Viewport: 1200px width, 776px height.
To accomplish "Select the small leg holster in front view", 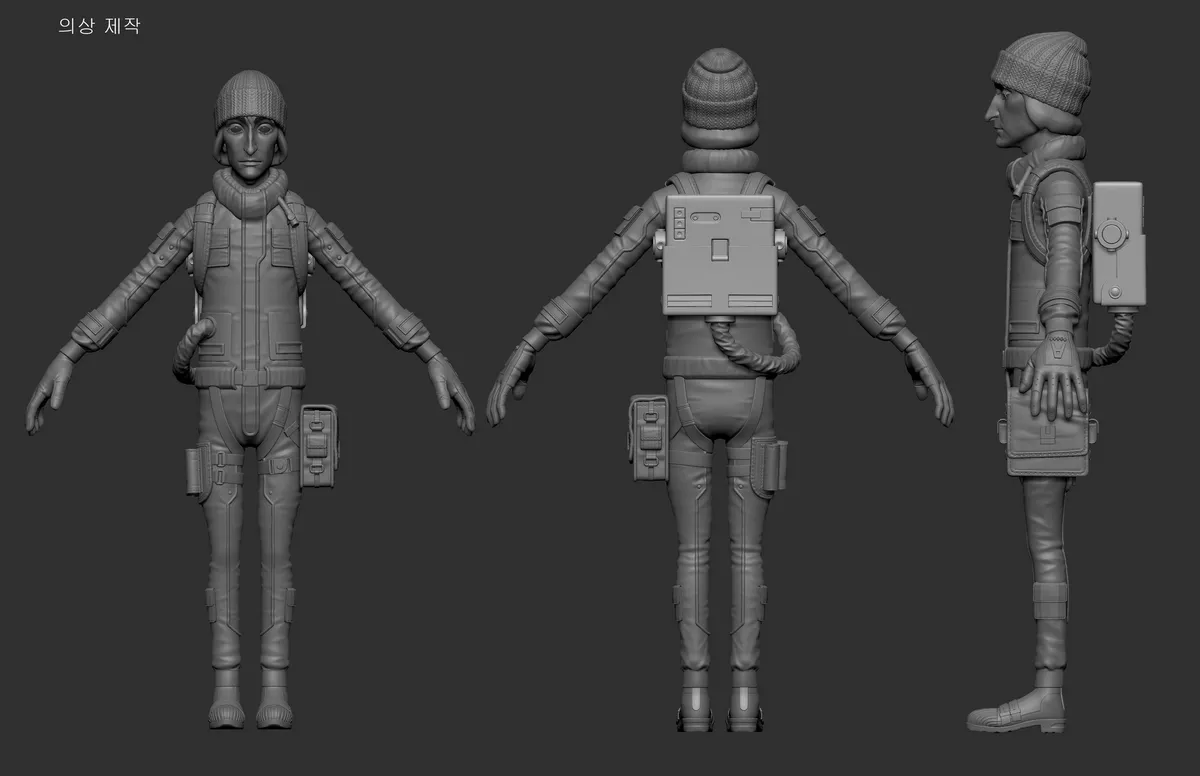I will 196,471.
